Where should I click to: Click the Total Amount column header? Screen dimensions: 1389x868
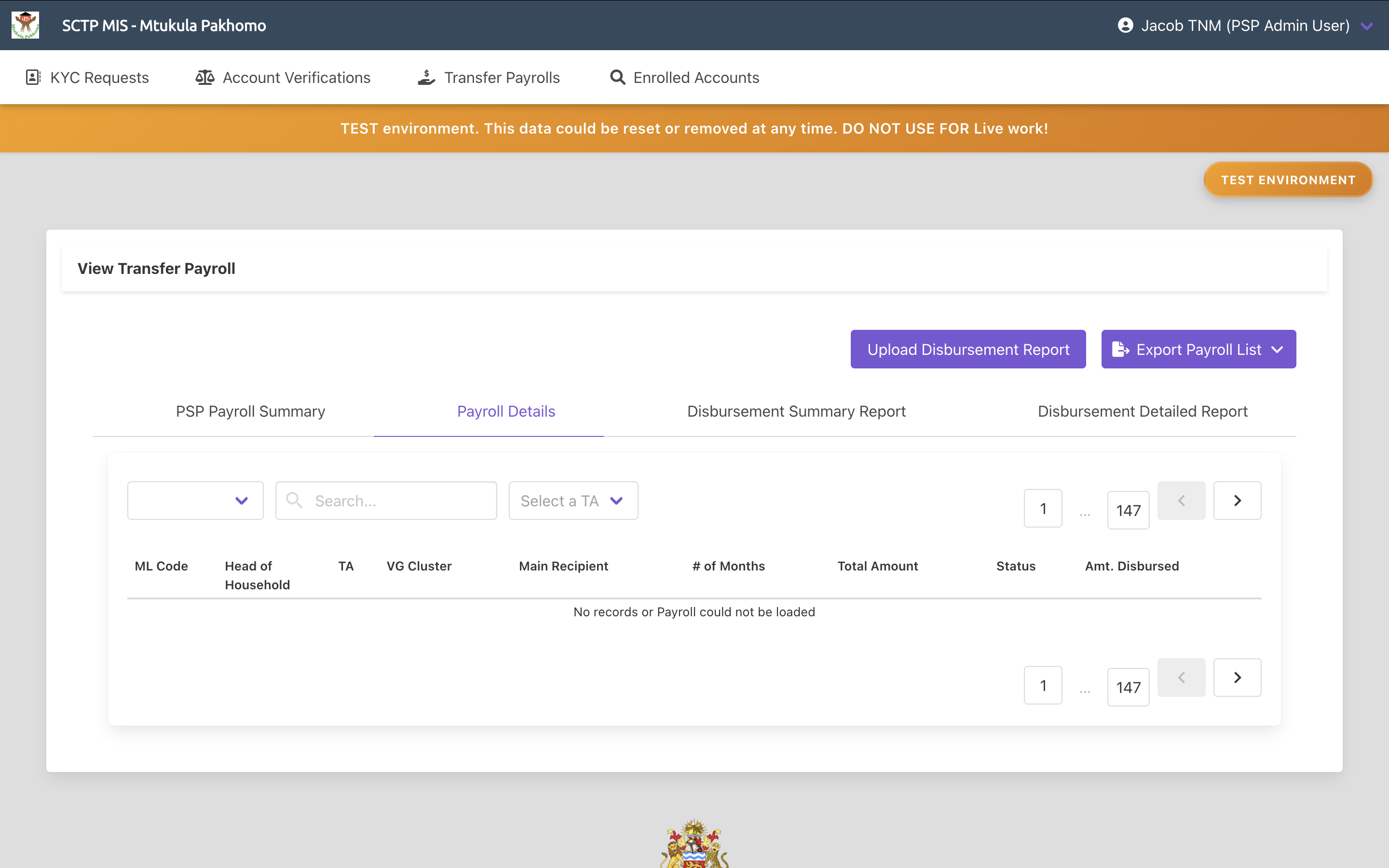coord(878,566)
